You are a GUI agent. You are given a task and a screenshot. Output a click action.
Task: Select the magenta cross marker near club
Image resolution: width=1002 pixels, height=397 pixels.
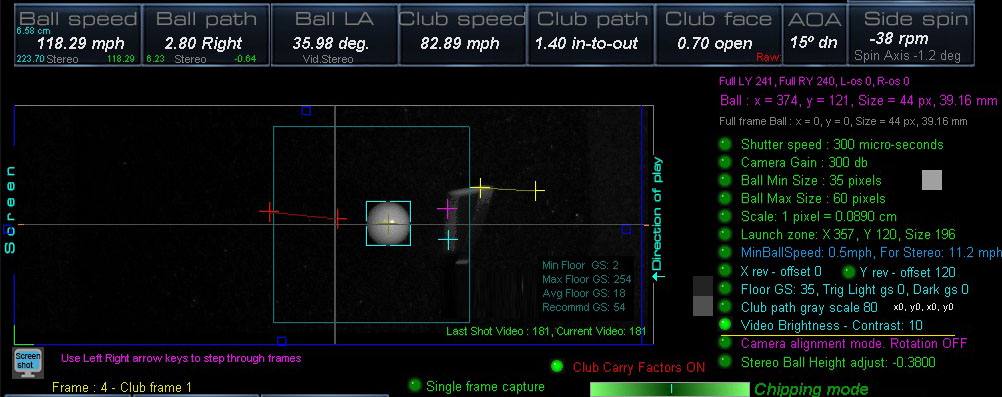click(x=447, y=208)
